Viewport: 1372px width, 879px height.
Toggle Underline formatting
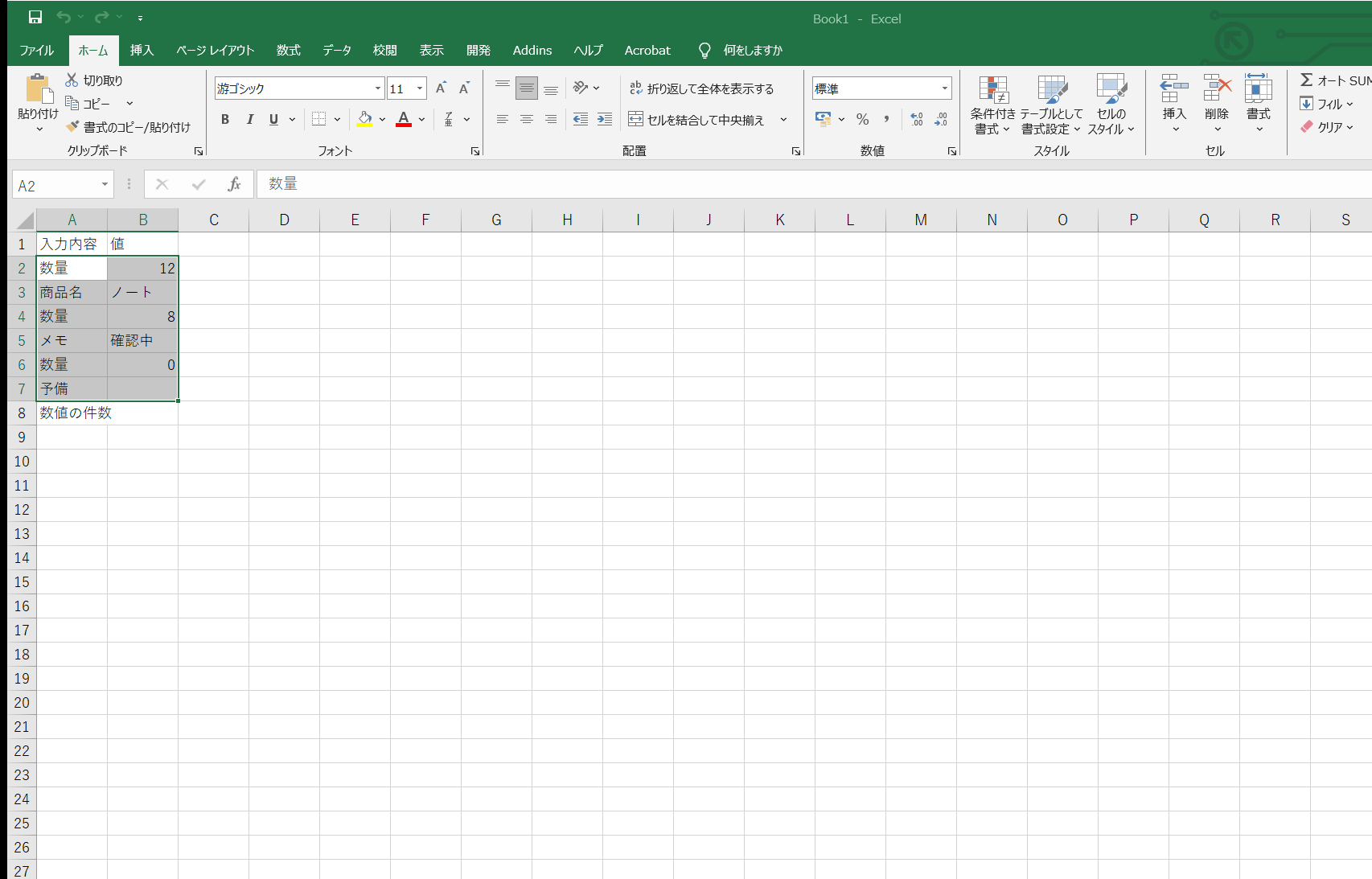(x=273, y=119)
